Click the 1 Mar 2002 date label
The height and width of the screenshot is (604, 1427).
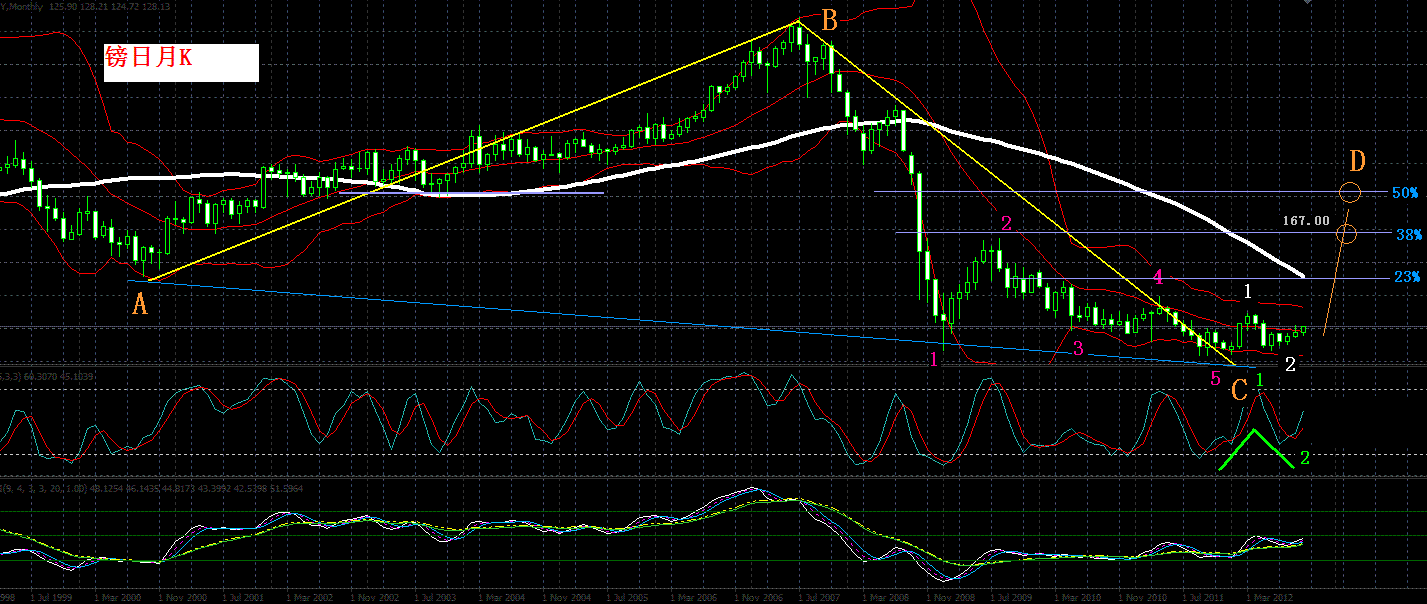309,597
